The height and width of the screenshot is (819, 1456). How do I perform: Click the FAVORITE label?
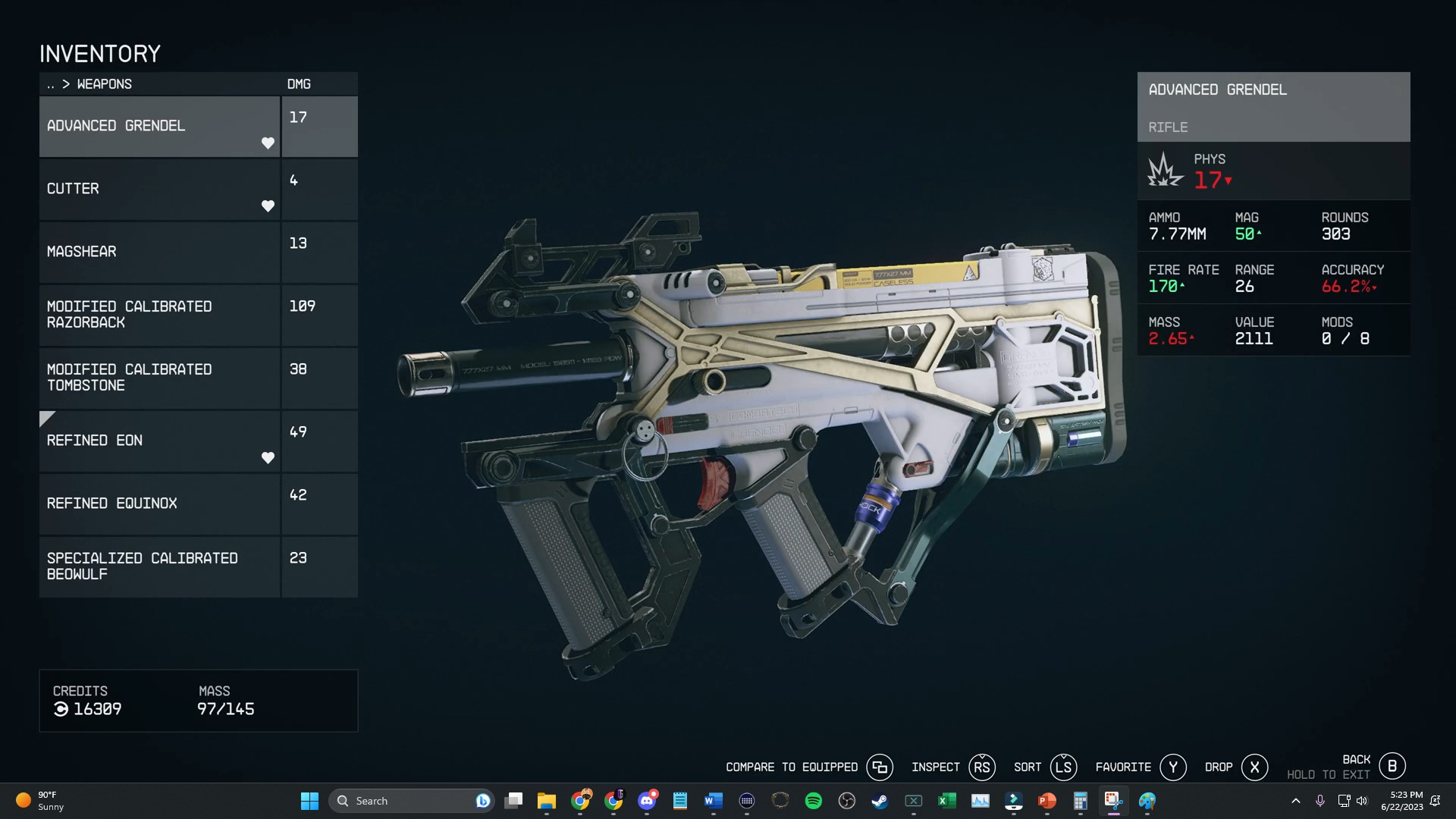pos(1123,767)
